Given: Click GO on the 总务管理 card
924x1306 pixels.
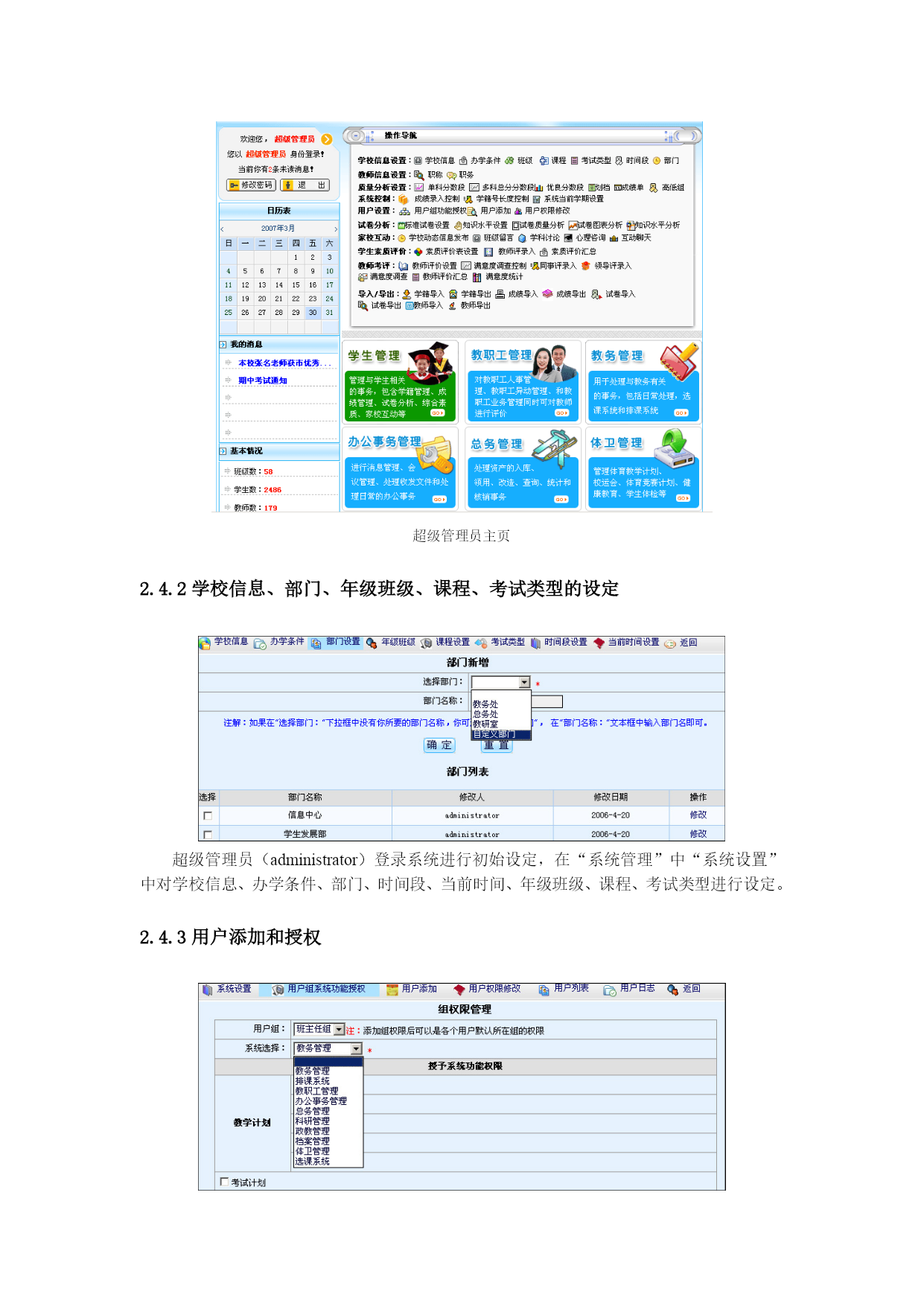Looking at the screenshot, I should [x=561, y=499].
